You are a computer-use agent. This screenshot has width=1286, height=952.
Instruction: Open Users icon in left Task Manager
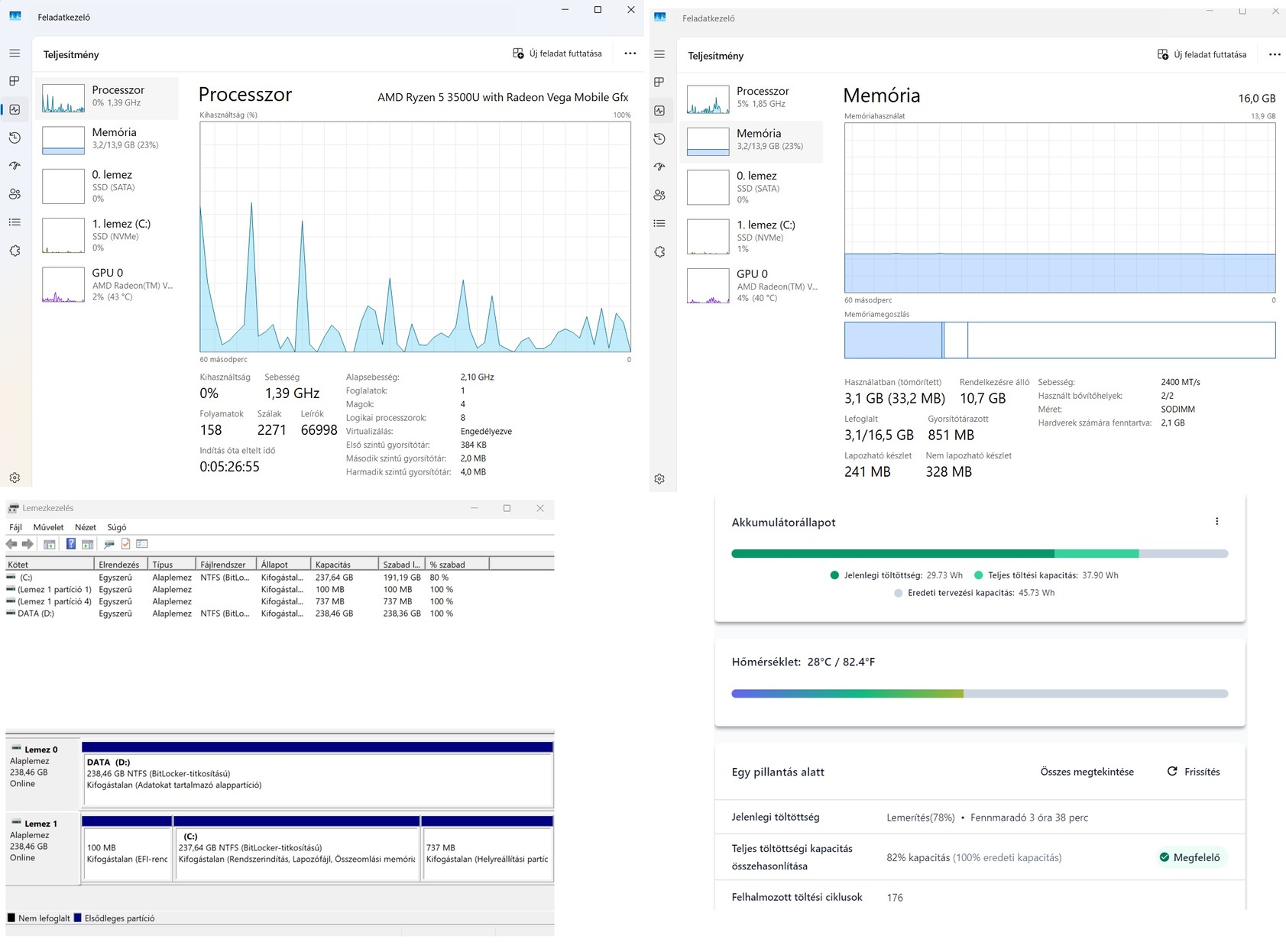[x=15, y=194]
